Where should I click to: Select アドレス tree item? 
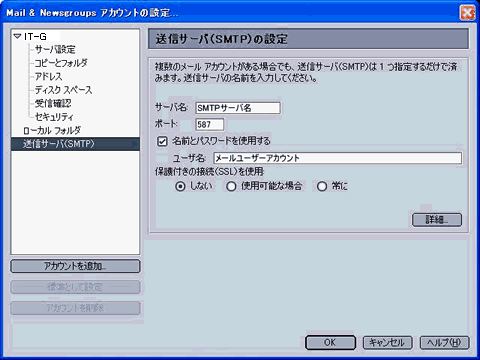tap(49, 76)
